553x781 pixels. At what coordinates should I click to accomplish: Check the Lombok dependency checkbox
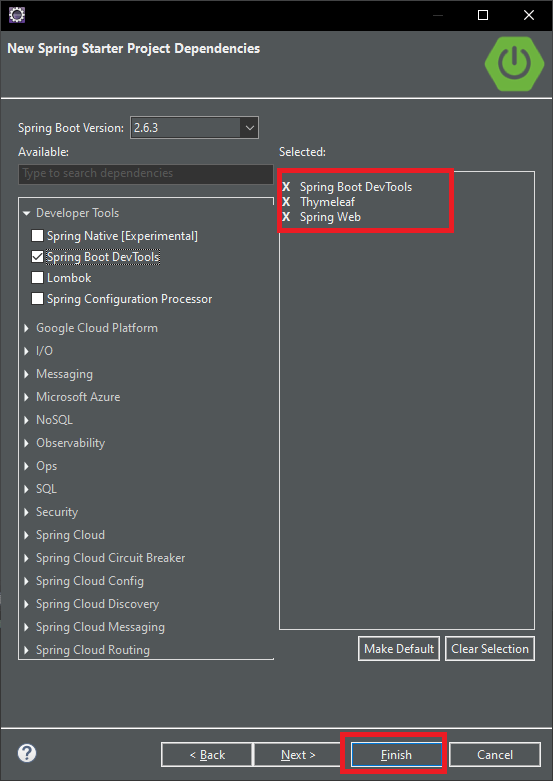(37, 277)
